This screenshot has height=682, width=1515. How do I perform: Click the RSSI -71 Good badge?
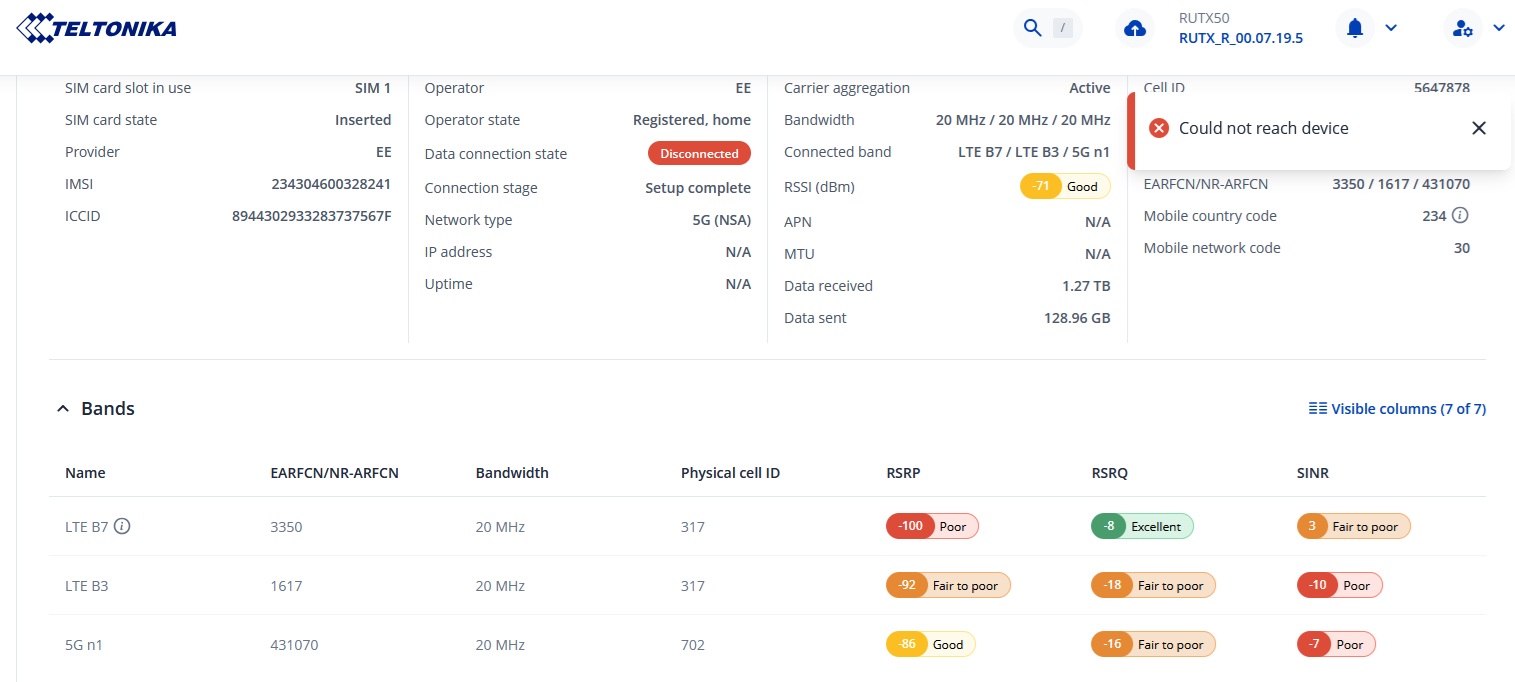click(x=1064, y=186)
